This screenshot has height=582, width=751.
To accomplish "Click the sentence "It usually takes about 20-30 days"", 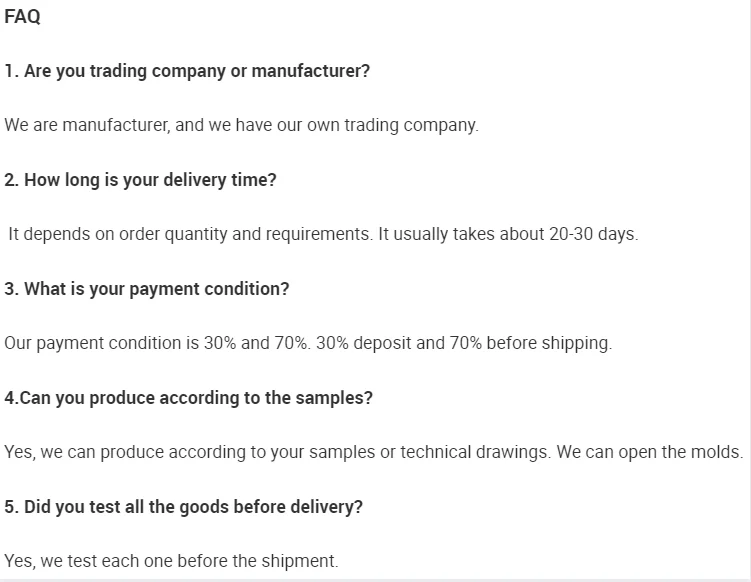I will (x=508, y=234).
